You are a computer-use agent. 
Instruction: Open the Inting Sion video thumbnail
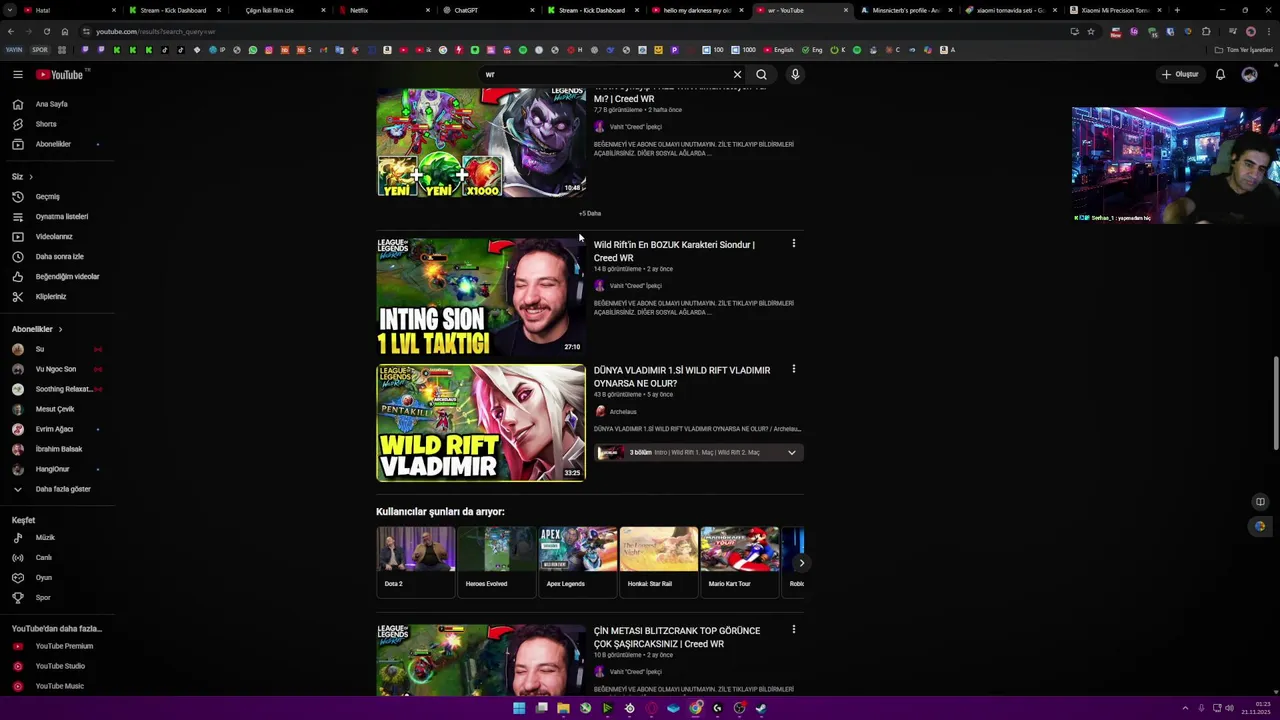click(x=481, y=297)
